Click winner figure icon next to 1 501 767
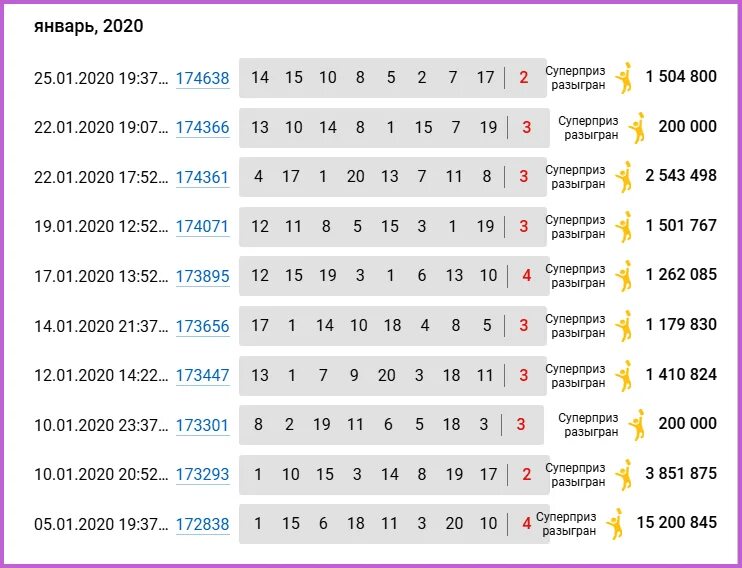This screenshot has width=742, height=568. 624,226
